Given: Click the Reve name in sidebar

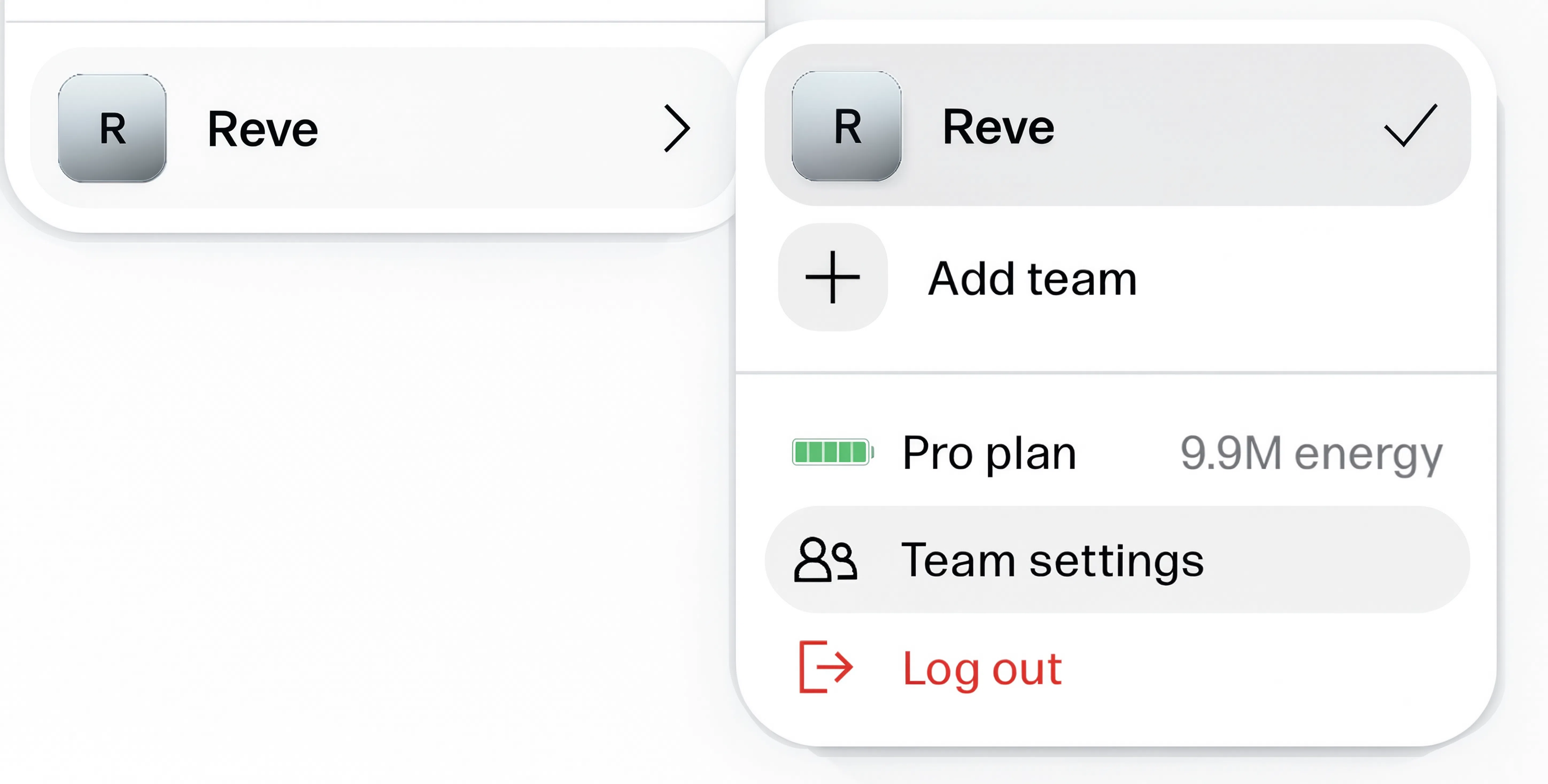Looking at the screenshot, I should (x=263, y=129).
